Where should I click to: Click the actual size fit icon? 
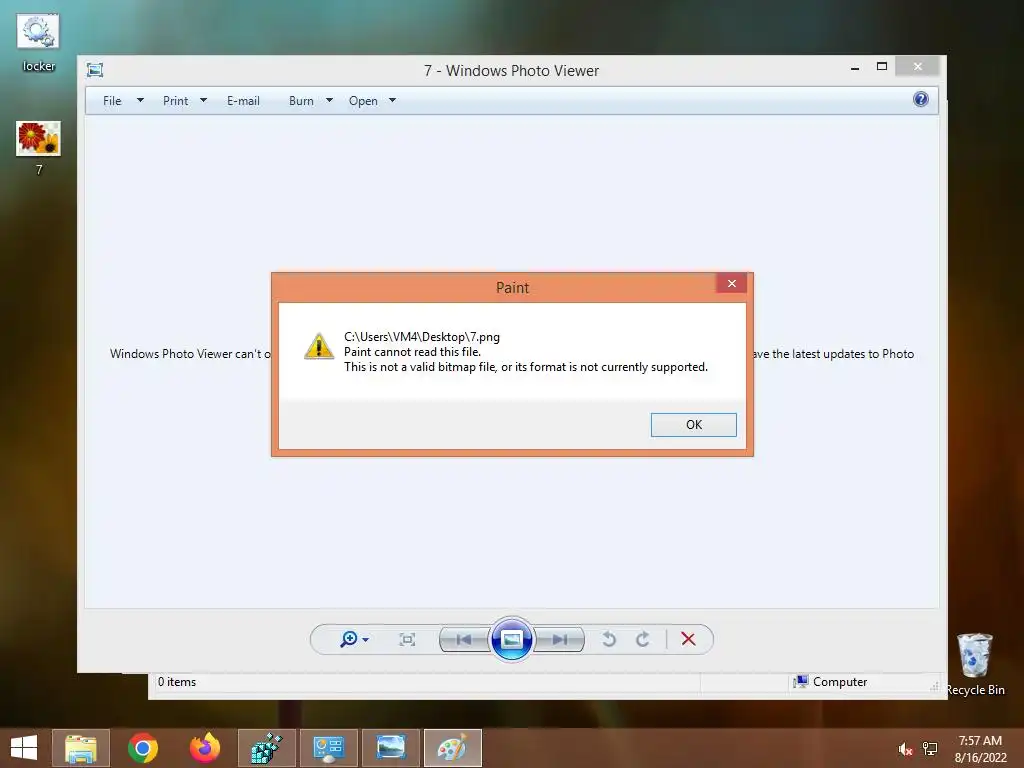(x=407, y=639)
